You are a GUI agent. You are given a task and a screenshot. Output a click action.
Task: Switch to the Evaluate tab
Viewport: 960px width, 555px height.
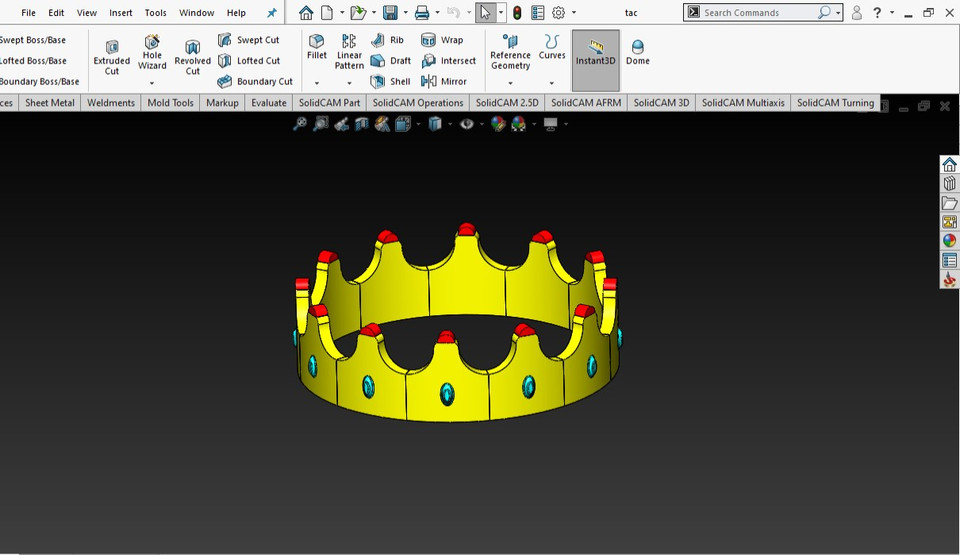268,102
